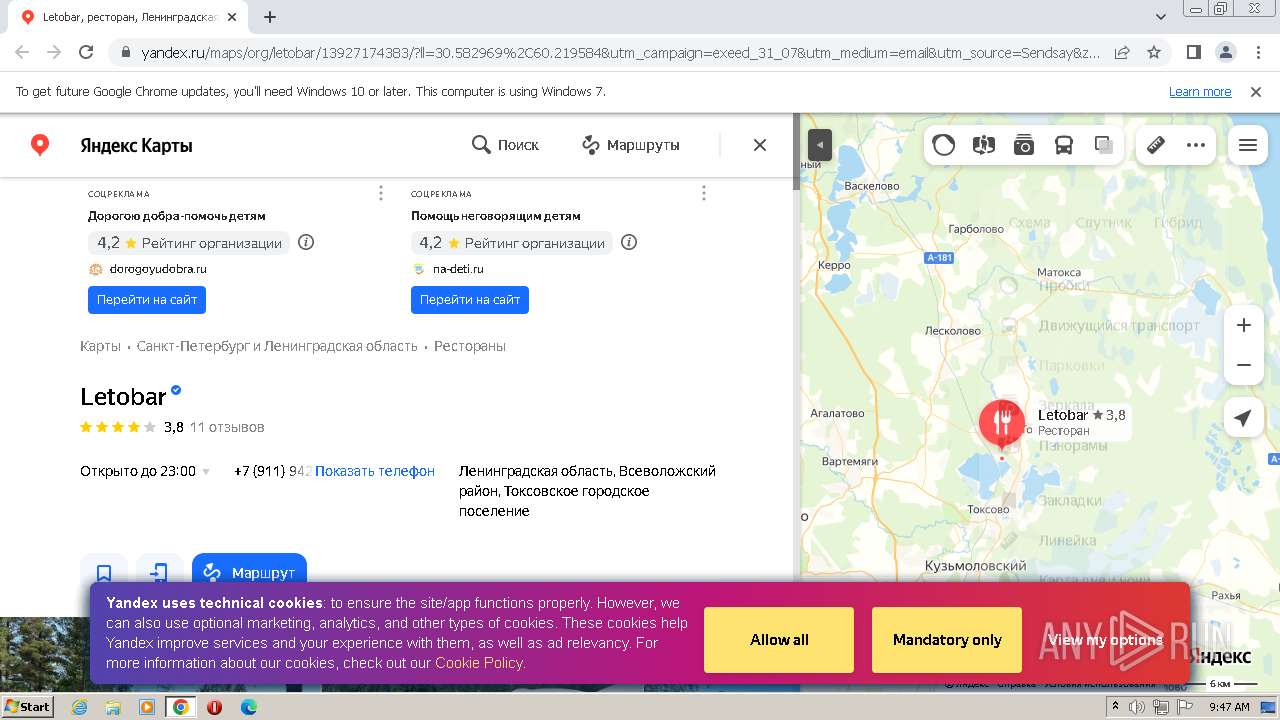Viewport: 1280px width, 720px height.
Task: Toggle the traffic layer on the map
Action: pyautogui.click(x=944, y=145)
